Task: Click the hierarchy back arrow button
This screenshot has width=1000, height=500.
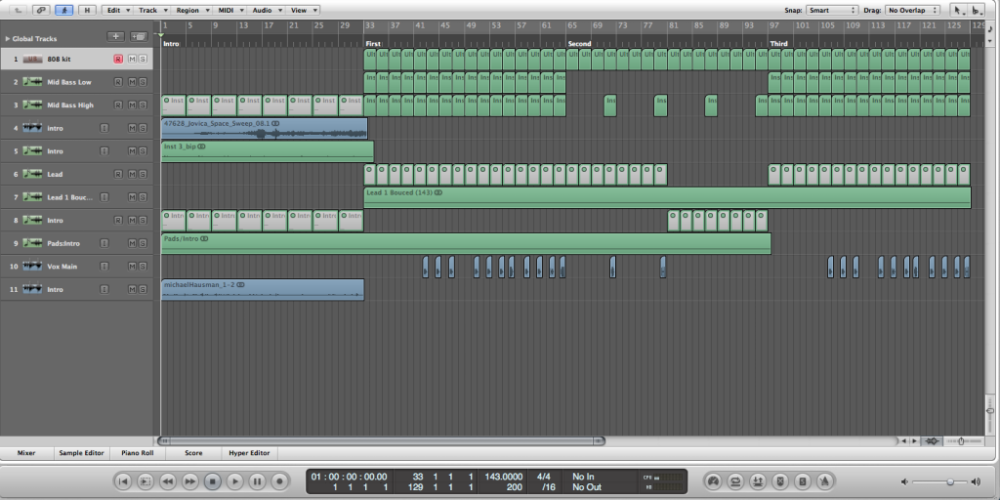Action: coord(19,10)
